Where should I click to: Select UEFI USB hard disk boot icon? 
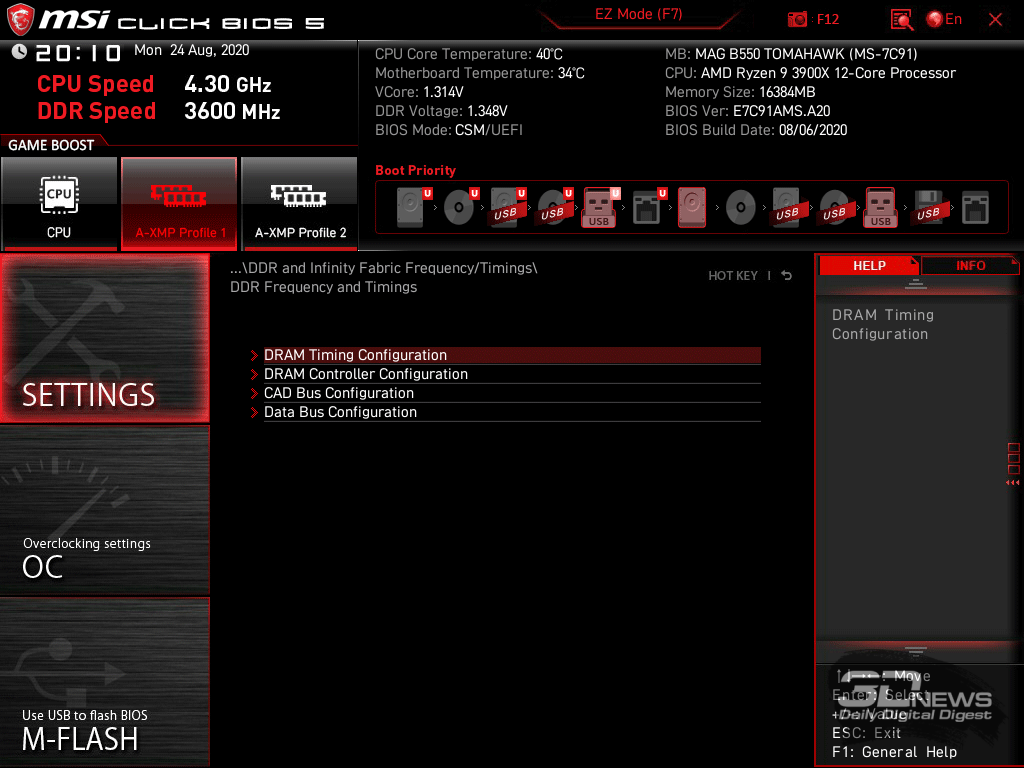[x=507, y=207]
